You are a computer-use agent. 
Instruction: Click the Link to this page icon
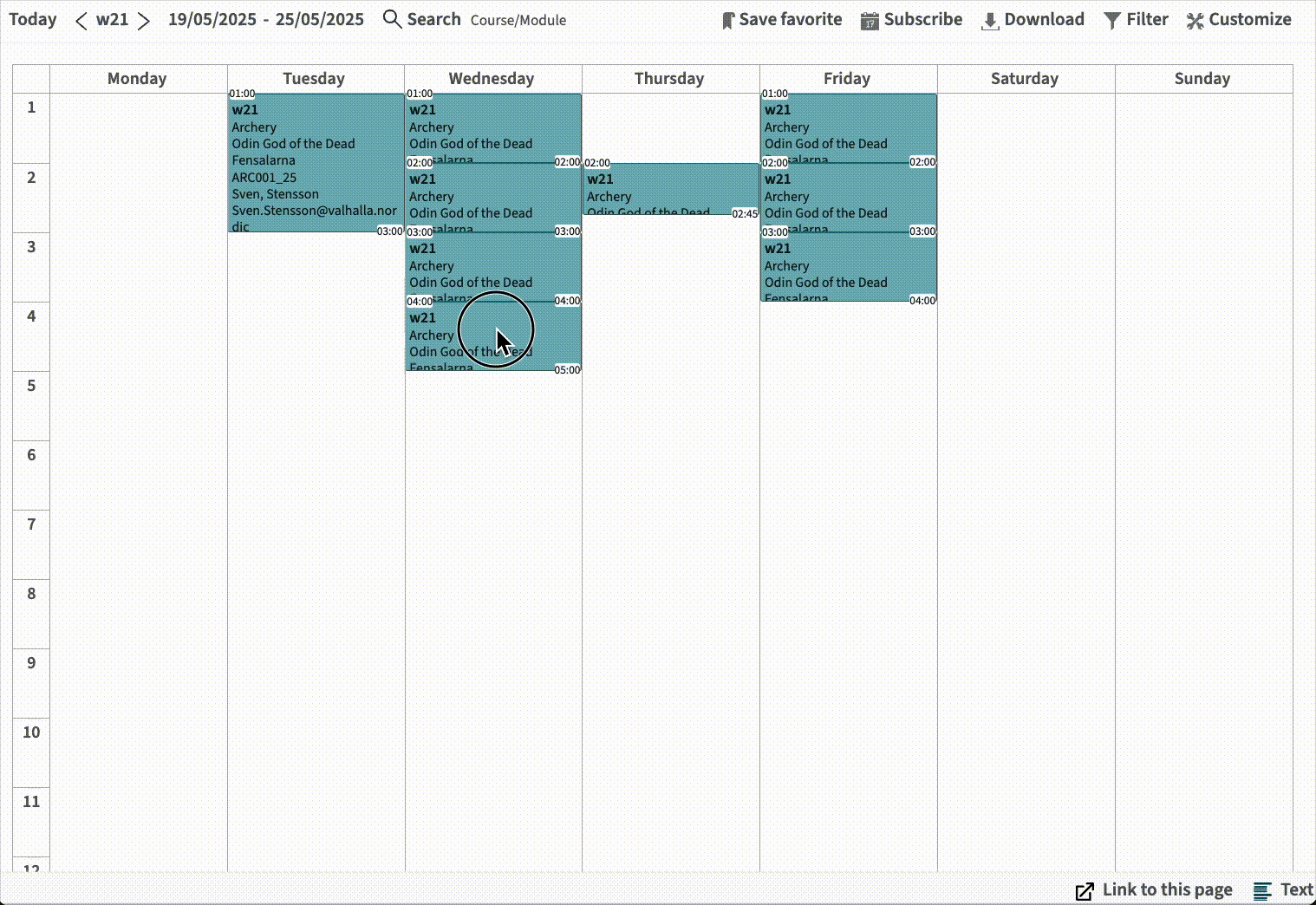point(1085,891)
